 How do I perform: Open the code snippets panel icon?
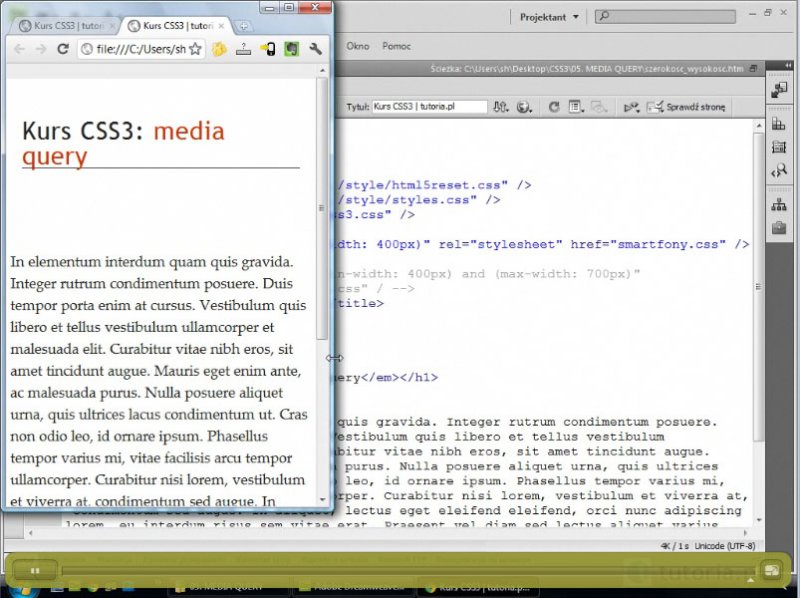click(x=779, y=171)
